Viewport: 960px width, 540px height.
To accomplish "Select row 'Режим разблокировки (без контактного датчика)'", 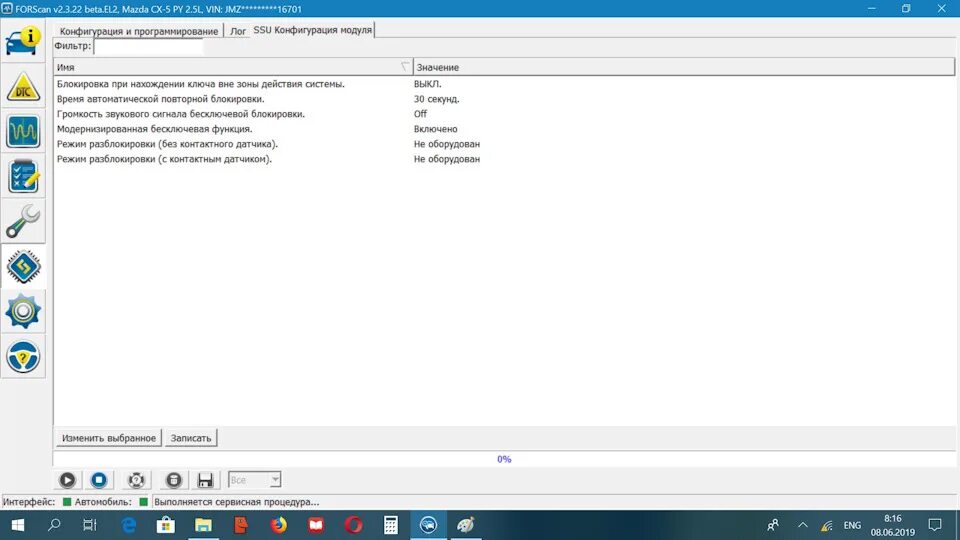I will click(504, 144).
